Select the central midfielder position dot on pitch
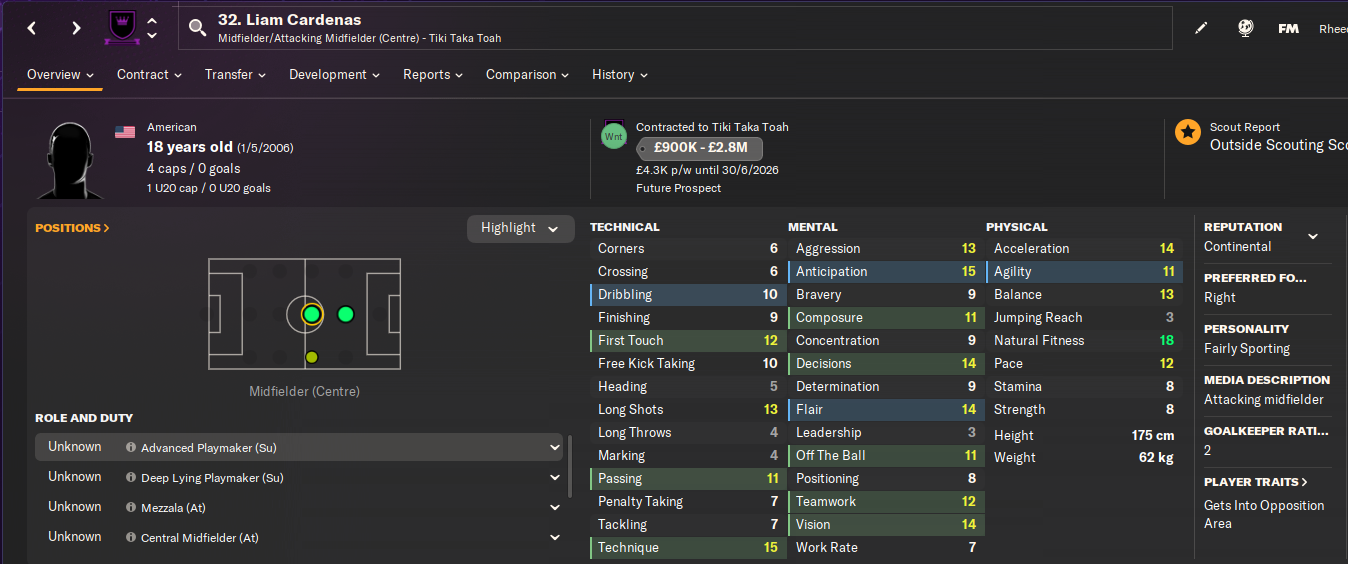This screenshot has width=1348, height=564. click(x=311, y=315)
